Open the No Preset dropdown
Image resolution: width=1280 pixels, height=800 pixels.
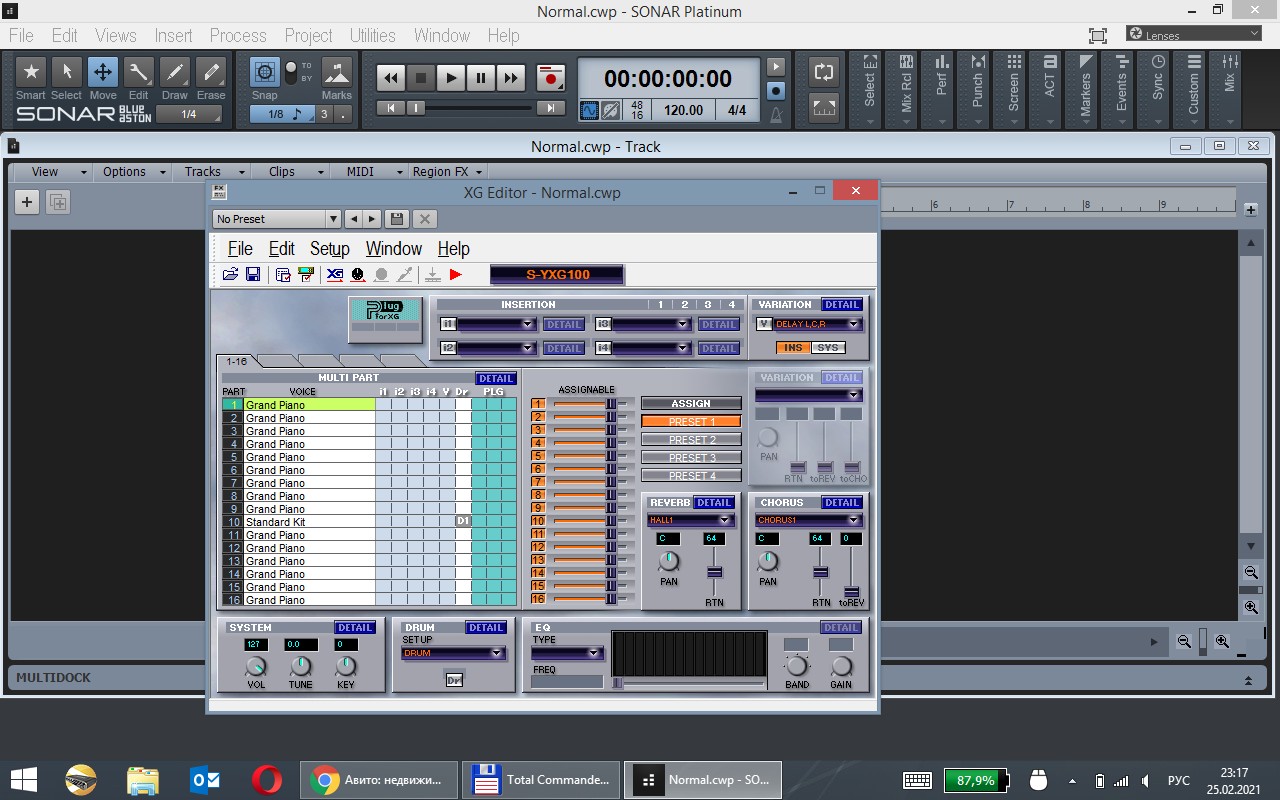(x=277, y=219)
